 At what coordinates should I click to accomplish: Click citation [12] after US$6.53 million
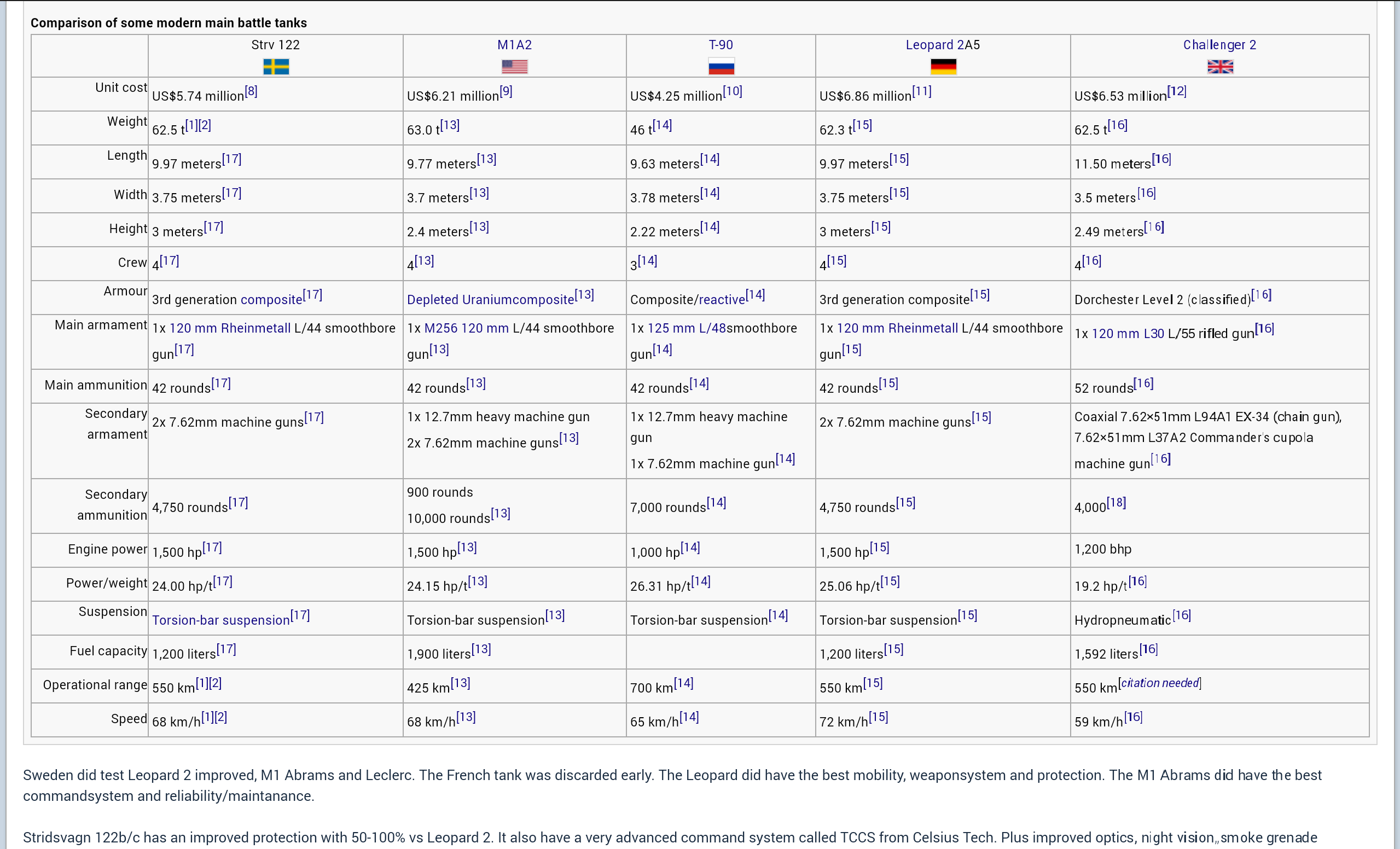pyautogui.click(x=1177, y=91)
